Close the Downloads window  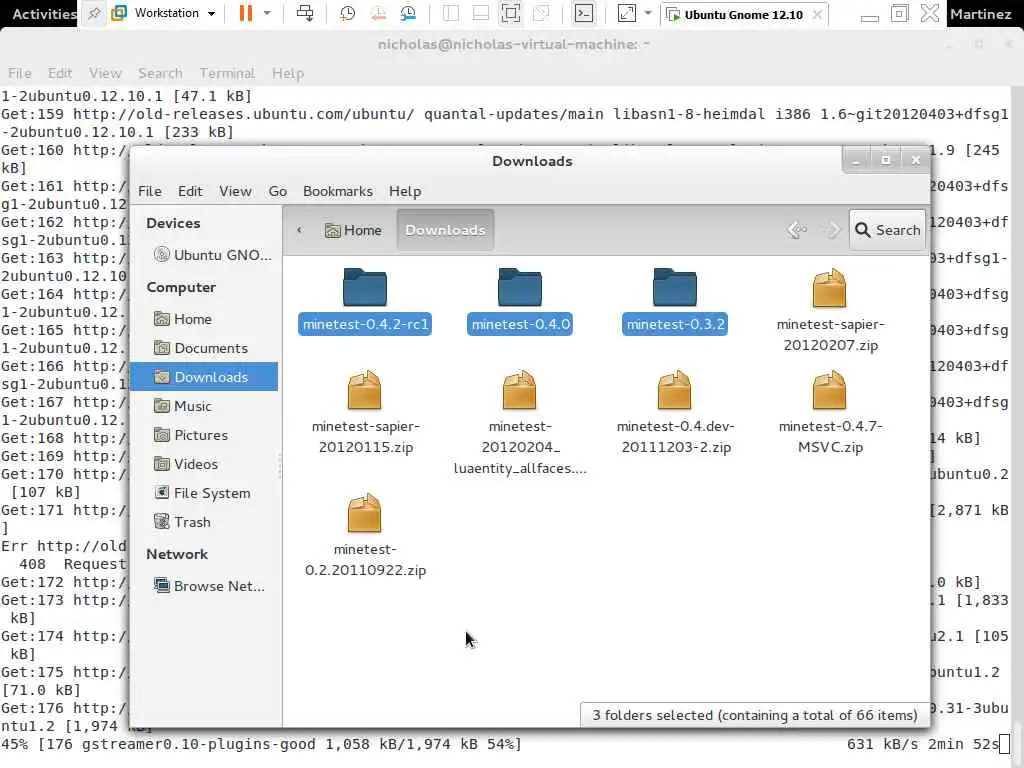[x=916, y=160]
